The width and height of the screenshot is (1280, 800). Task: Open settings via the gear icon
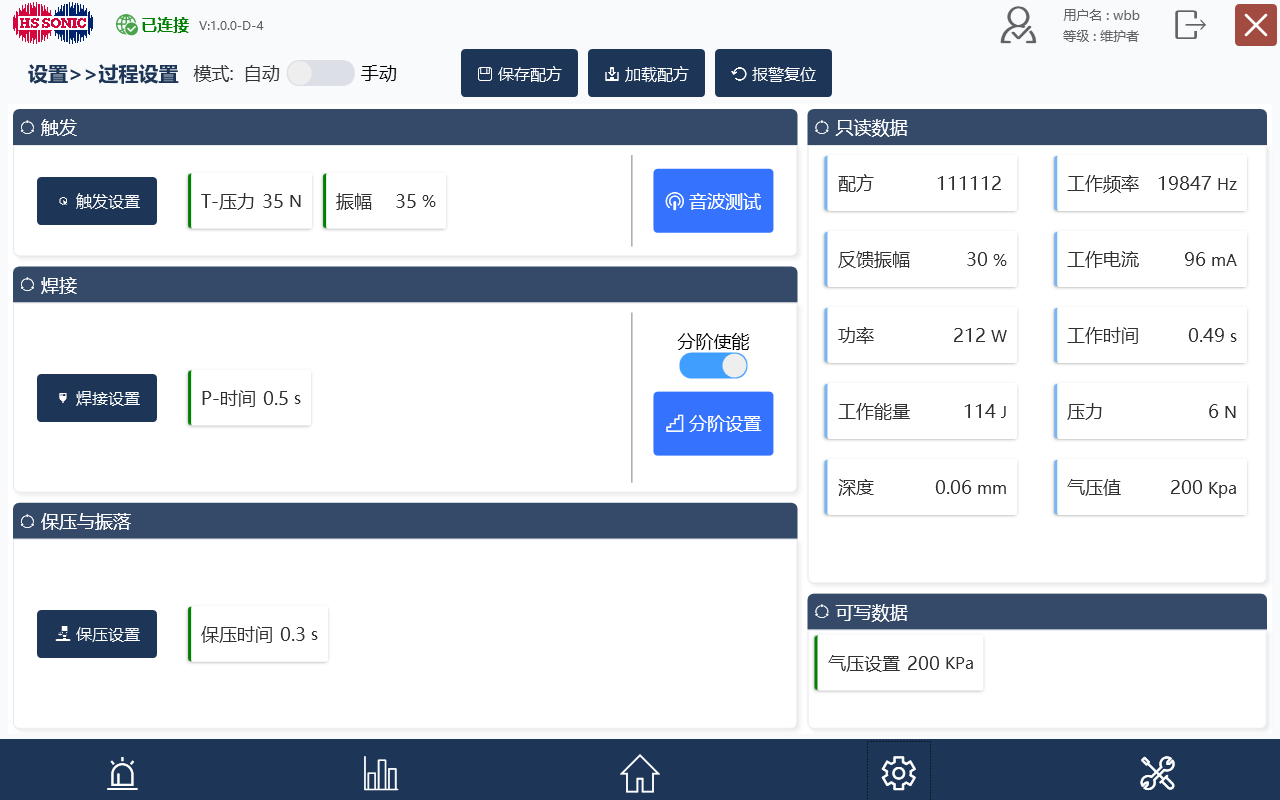click(897, 772)
